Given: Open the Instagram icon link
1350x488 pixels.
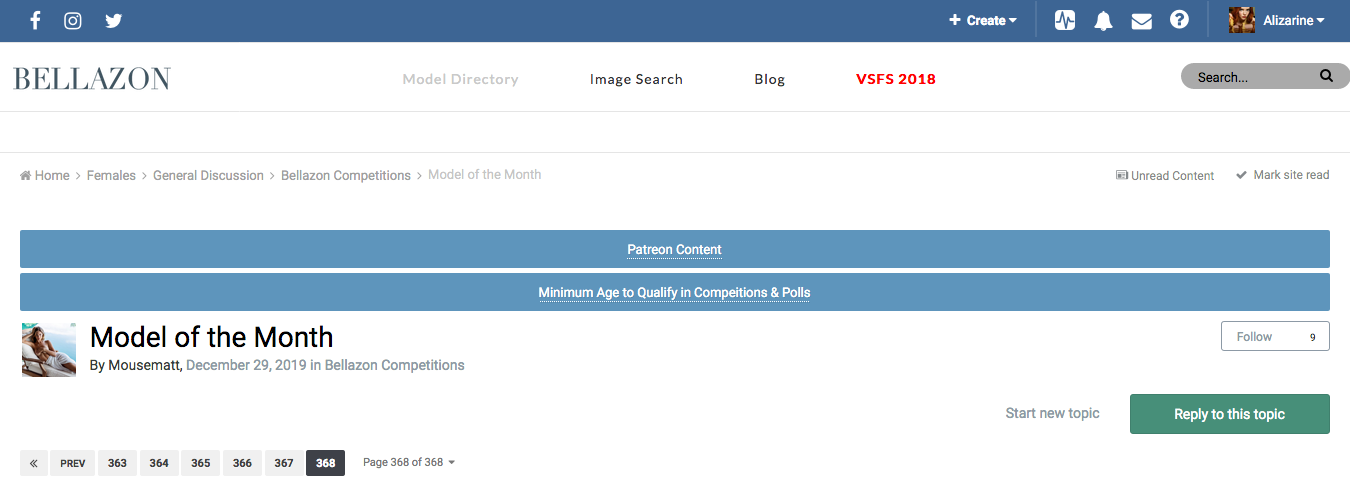Looking at the screenshot, I should tap(73, 20).
